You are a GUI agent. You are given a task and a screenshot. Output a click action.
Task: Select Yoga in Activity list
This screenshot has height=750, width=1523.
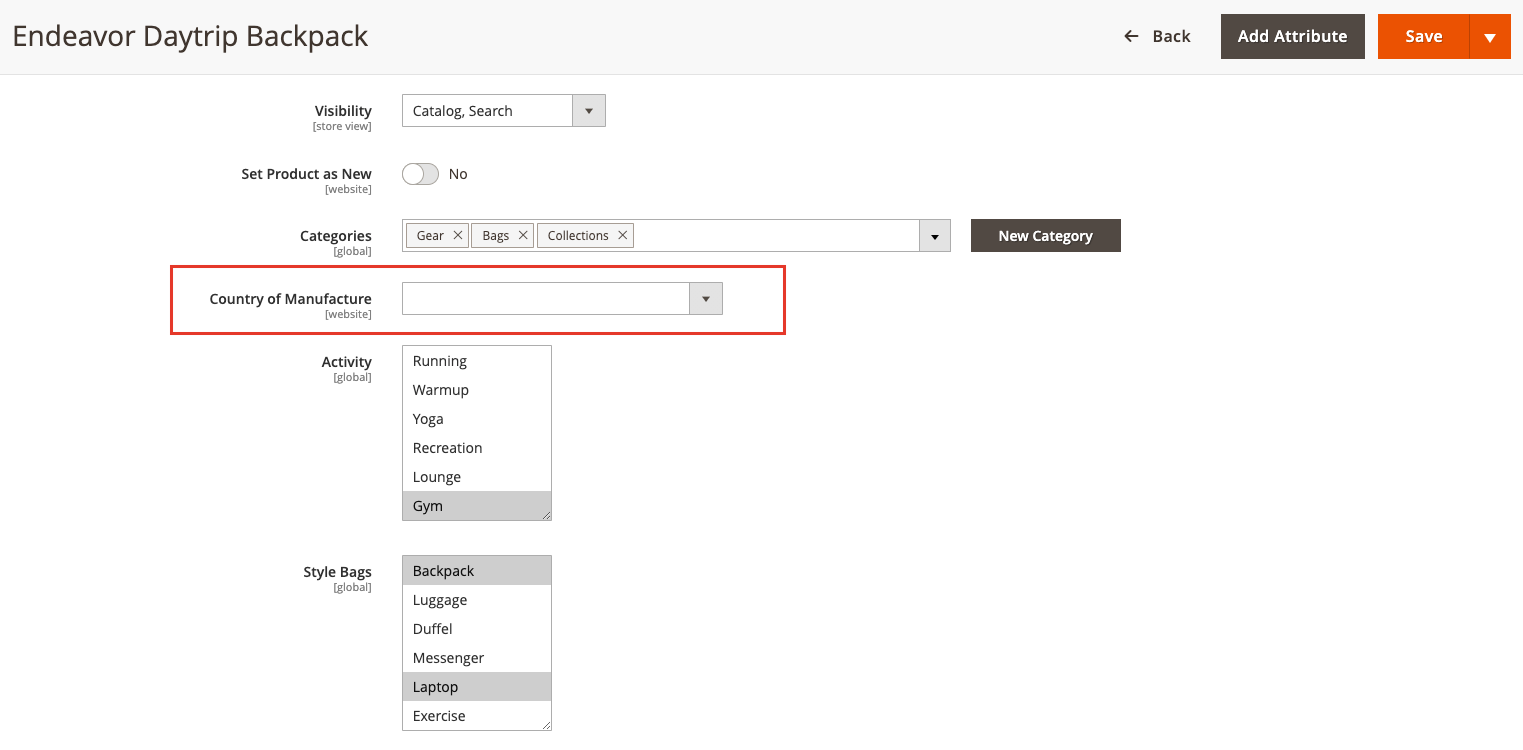point(477,419)
